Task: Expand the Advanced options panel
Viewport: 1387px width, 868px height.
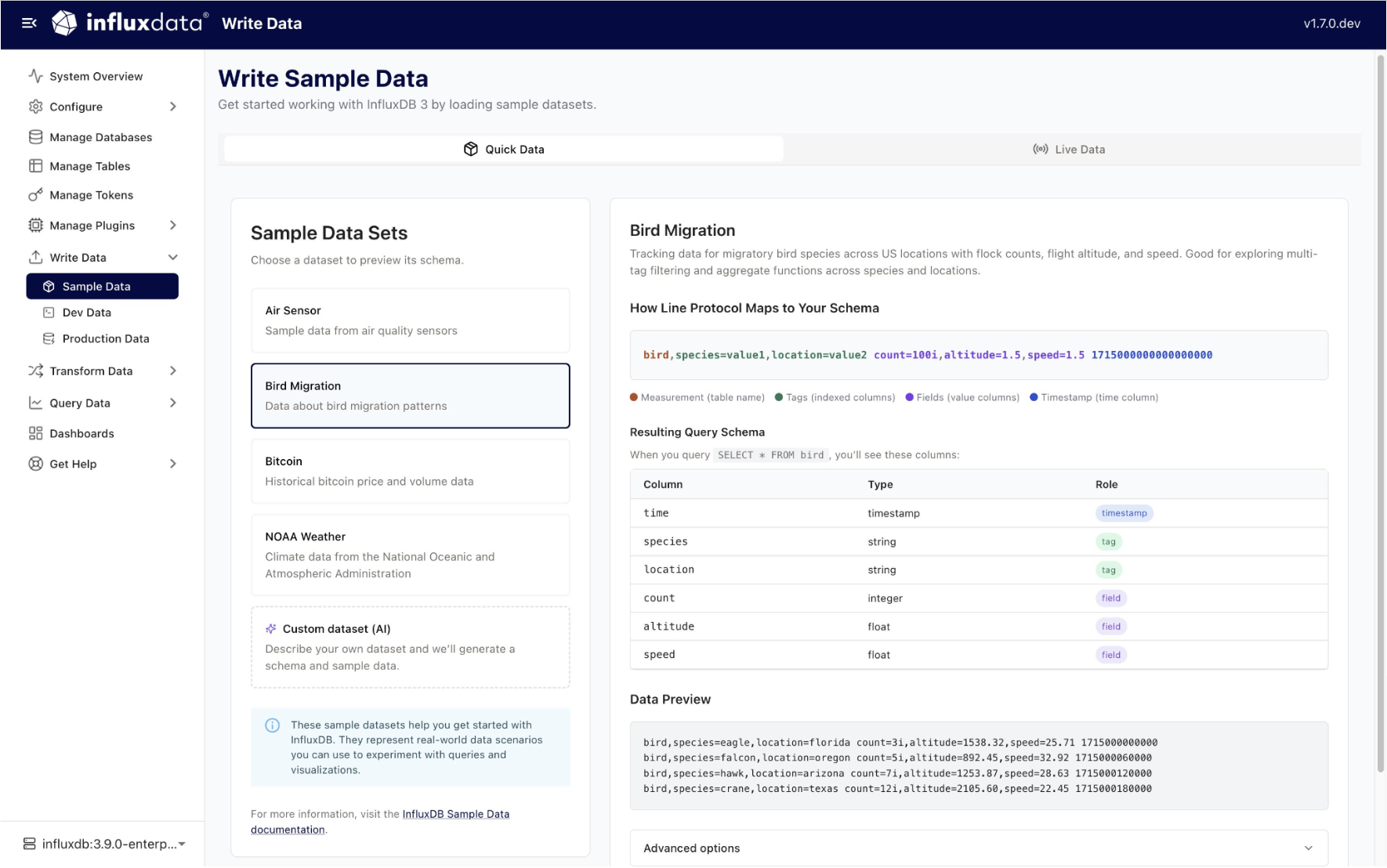Action: (977, 848)
